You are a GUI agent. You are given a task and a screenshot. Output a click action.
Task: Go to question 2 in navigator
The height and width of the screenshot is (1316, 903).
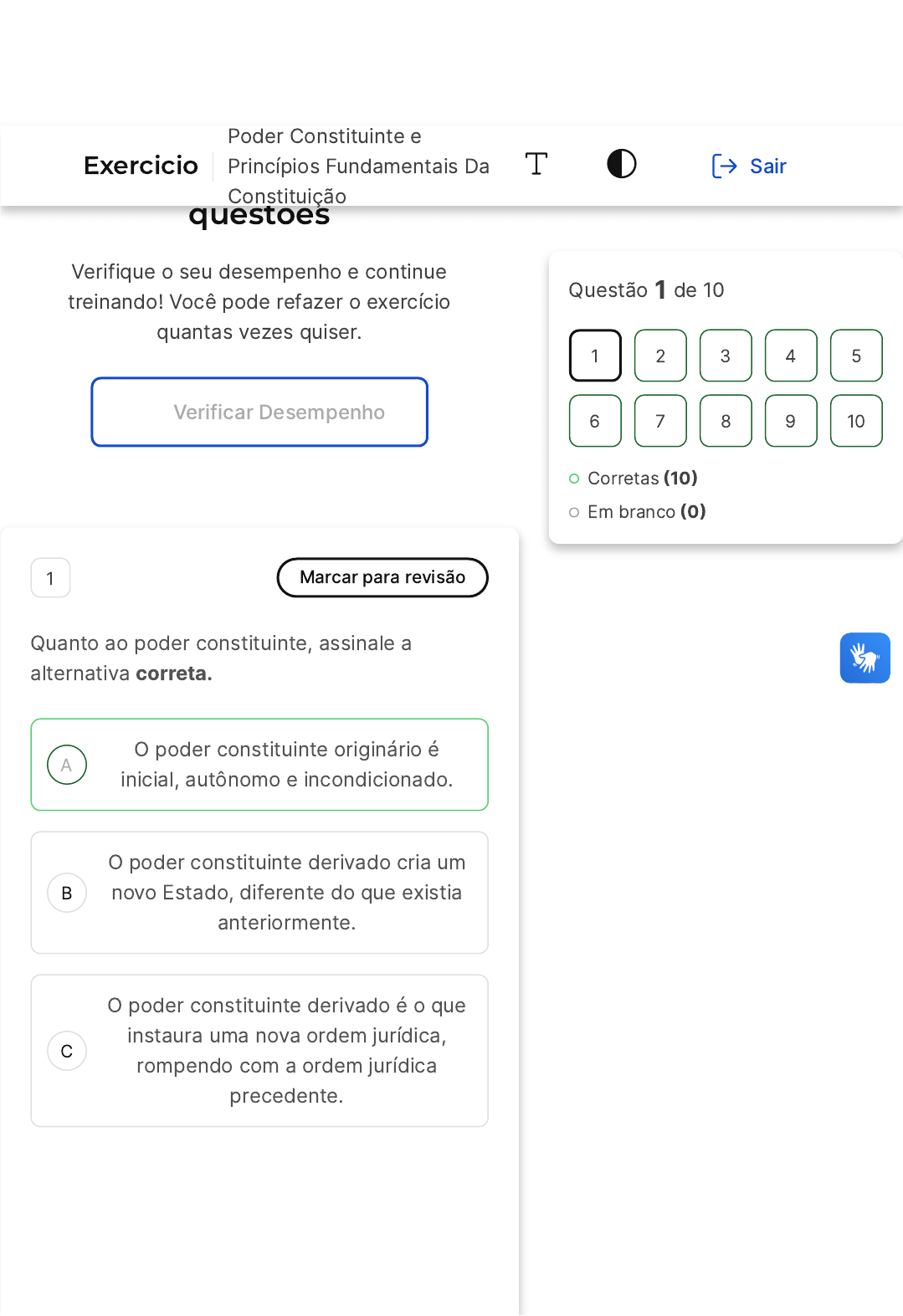[660, 356]
